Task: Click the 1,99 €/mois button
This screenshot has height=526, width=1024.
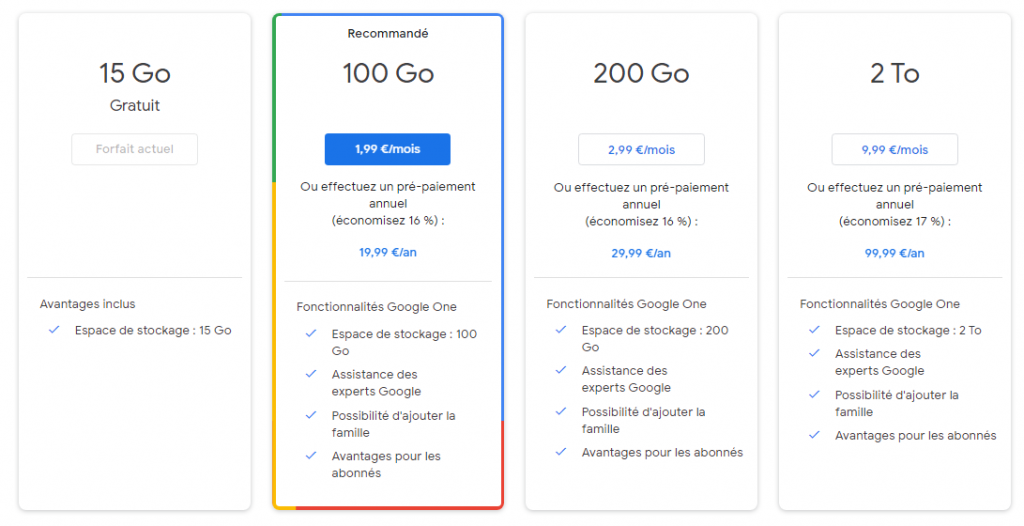Action: [x=387, y=149]
